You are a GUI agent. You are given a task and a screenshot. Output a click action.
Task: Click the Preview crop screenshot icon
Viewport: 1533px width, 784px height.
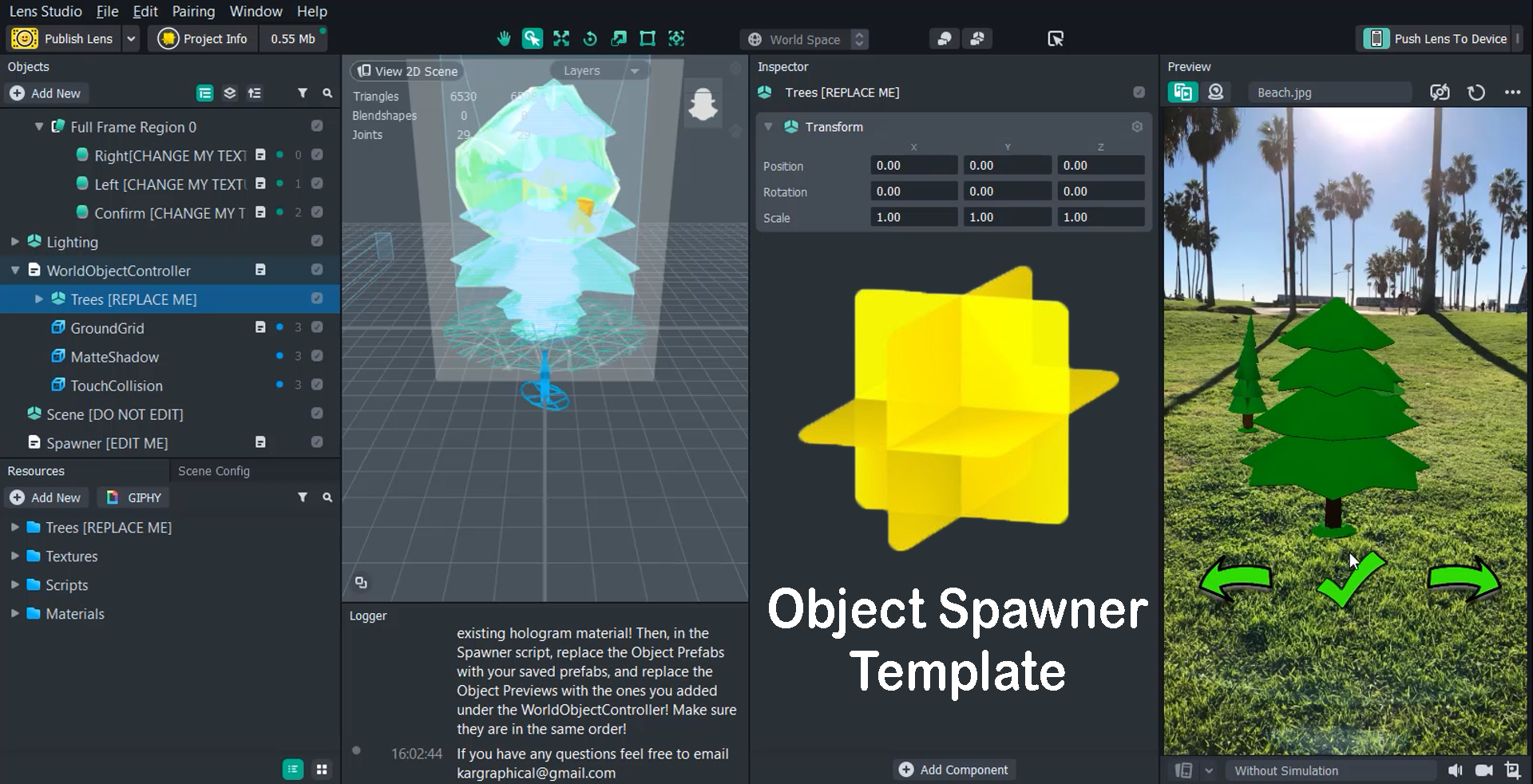coord(1512,770)
